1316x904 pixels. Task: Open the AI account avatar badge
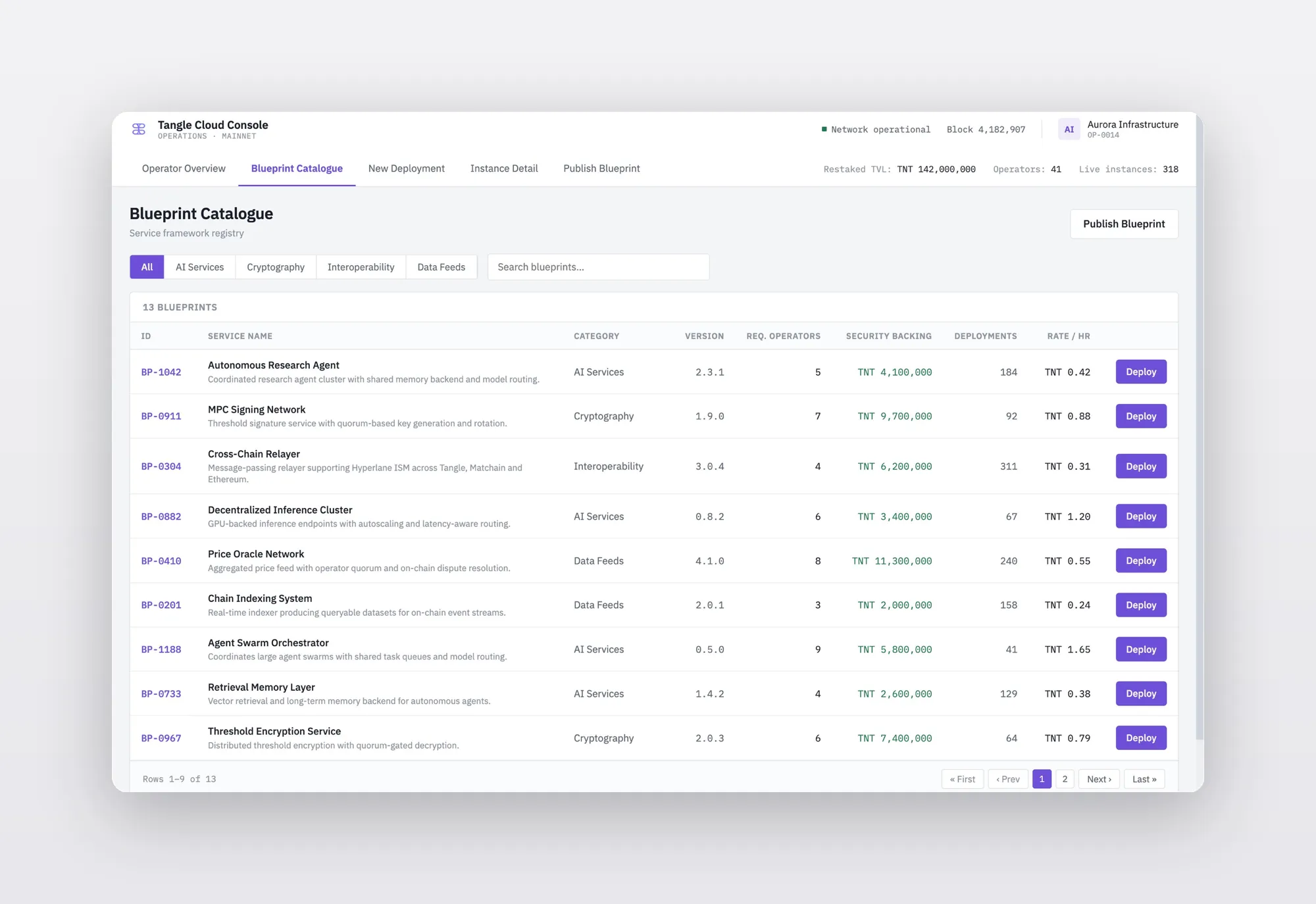point(1069,129)
